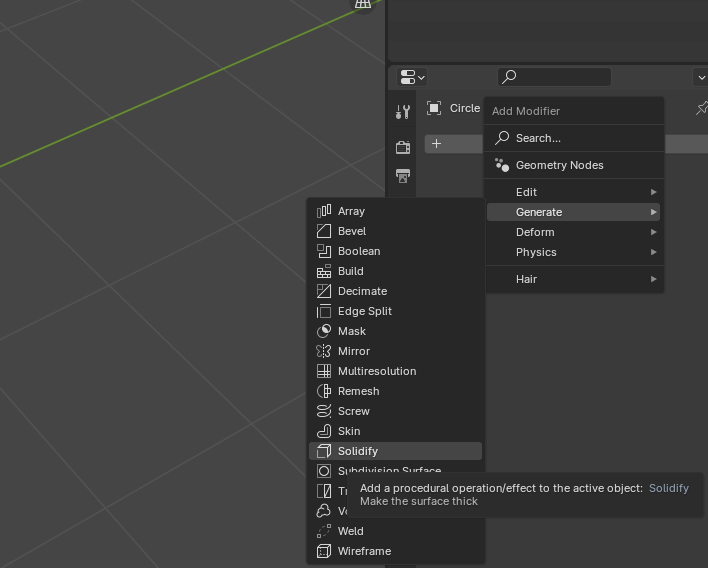
Task: Click the Mask modifier icon
Action: coord(324,331)
